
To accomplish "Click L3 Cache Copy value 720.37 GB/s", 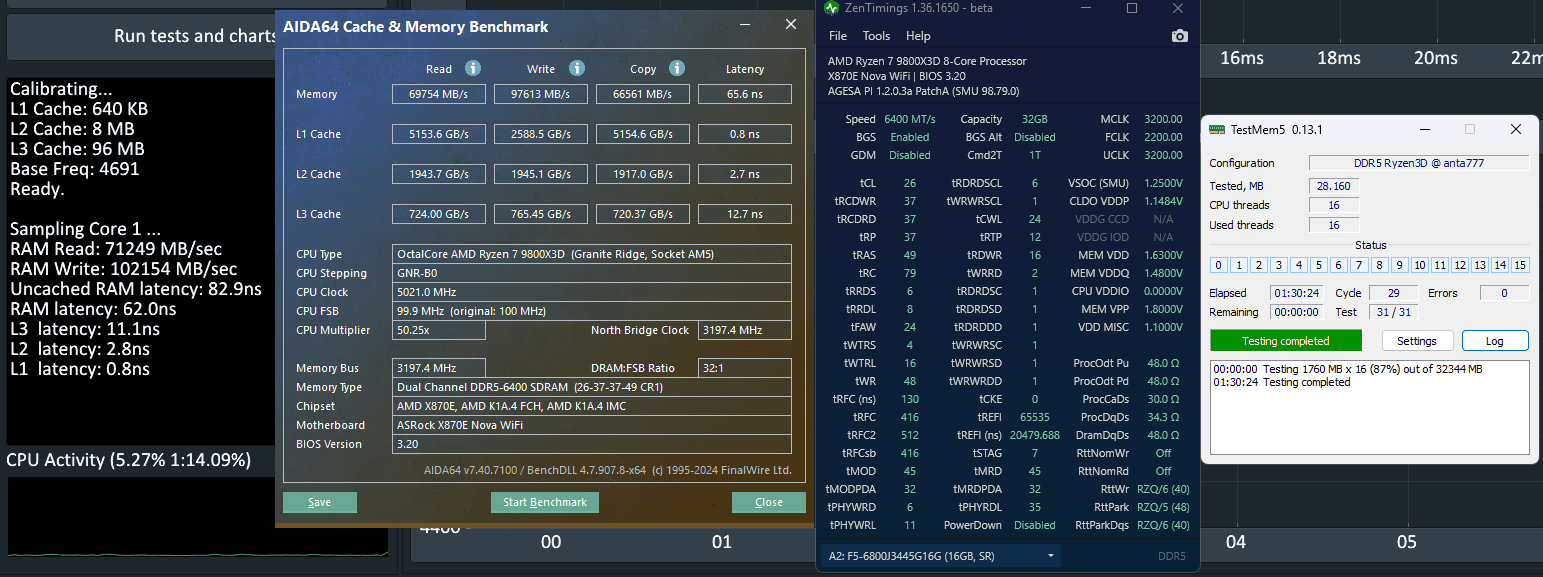I will coord(643,214).
